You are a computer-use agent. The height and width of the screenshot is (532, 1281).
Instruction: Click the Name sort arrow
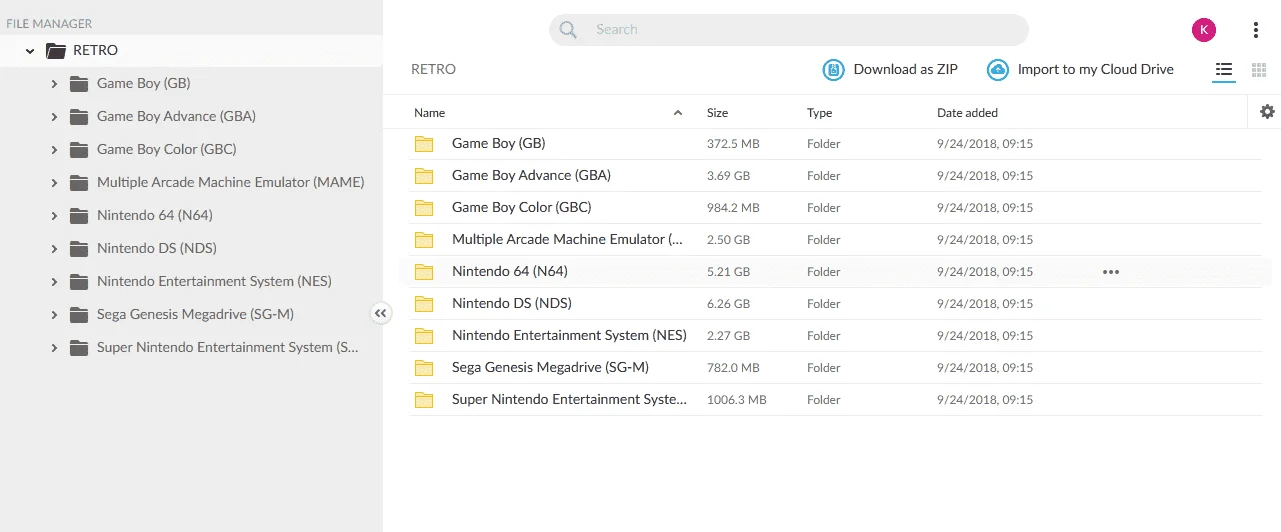click(678, 113)
